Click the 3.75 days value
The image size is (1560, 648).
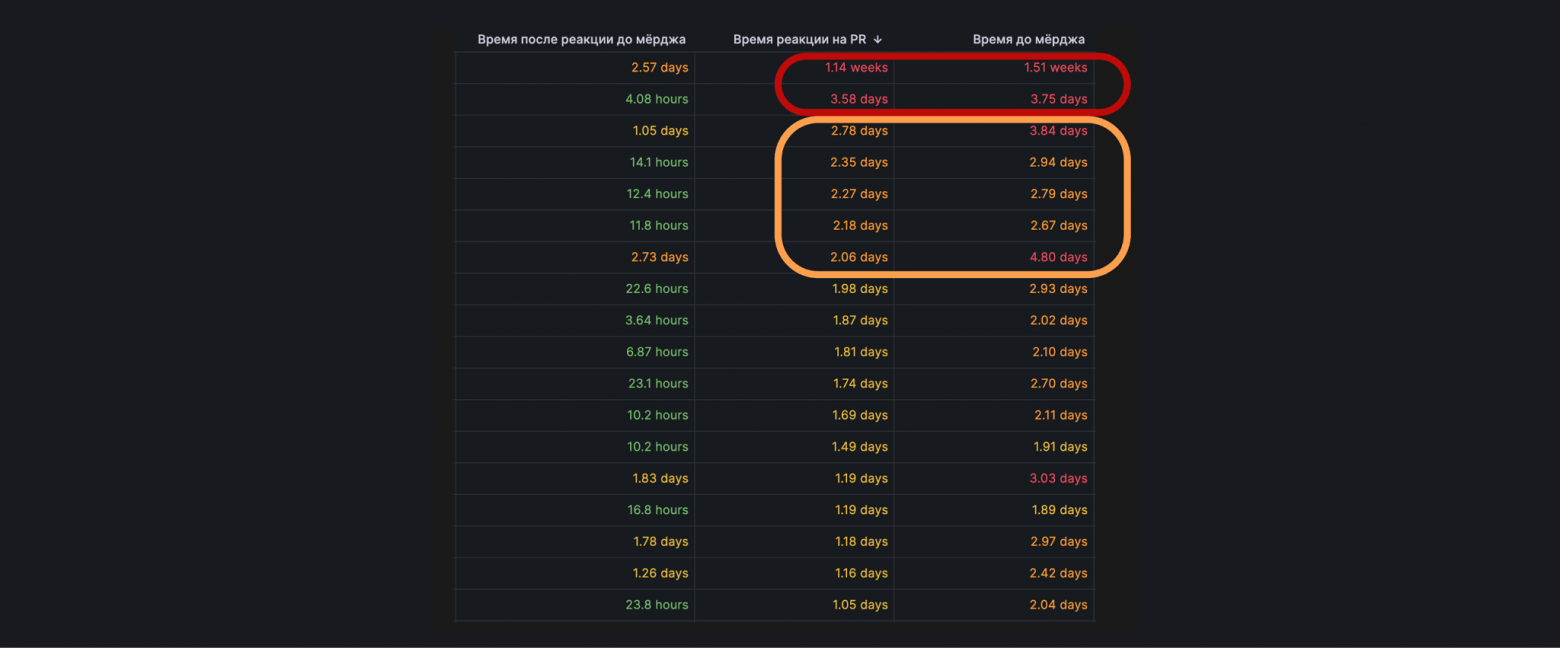point(1059,99)
